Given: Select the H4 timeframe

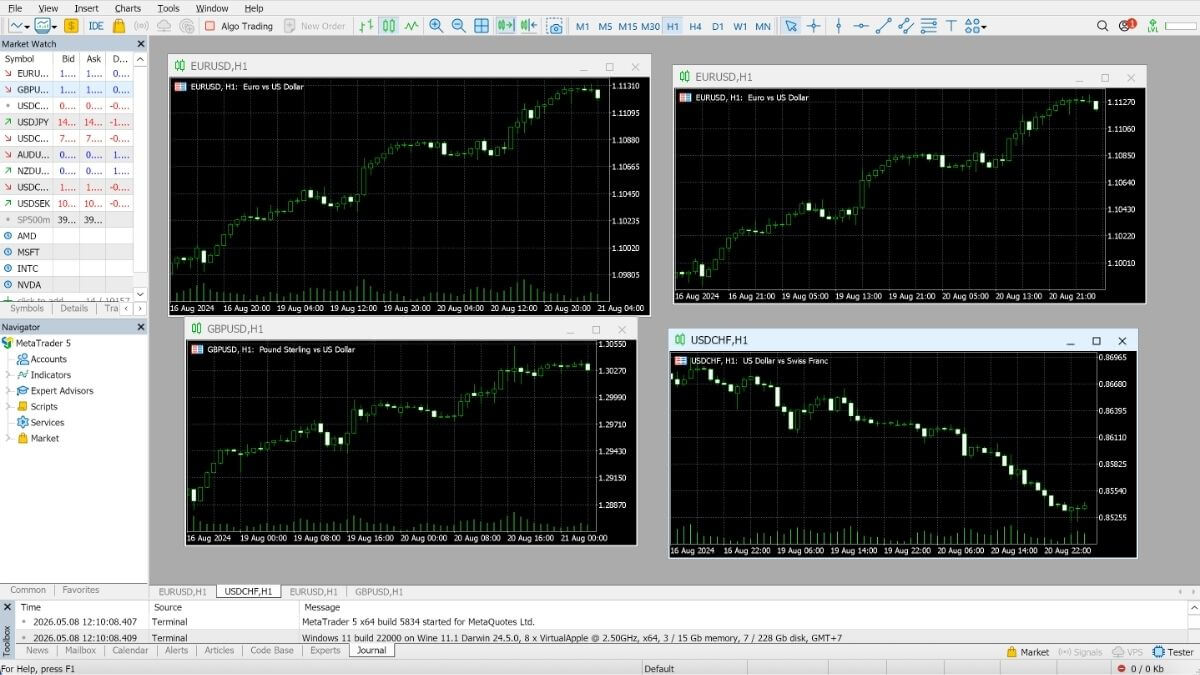Looking at the screenshot, I should pyautogui.click(x=695, y=26).
